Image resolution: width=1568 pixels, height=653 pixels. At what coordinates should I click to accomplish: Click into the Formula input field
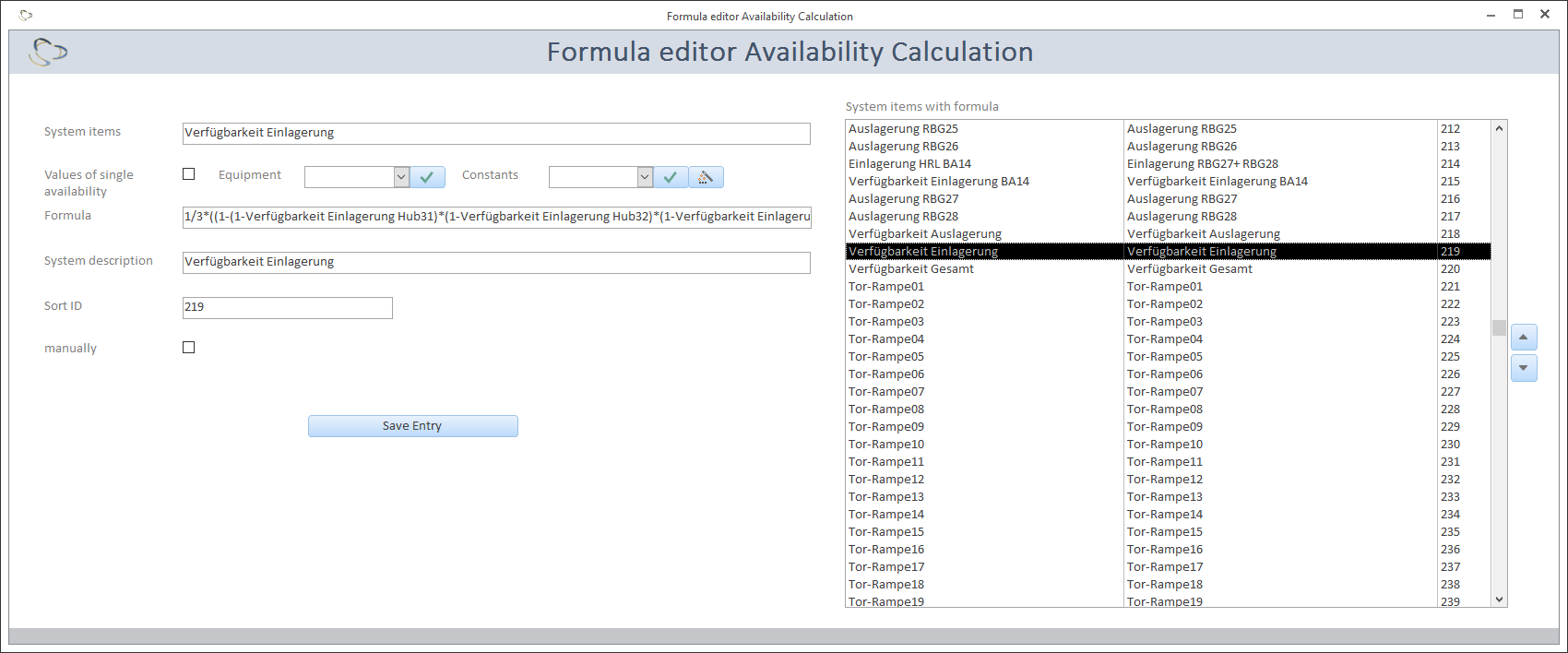point(496,217)
